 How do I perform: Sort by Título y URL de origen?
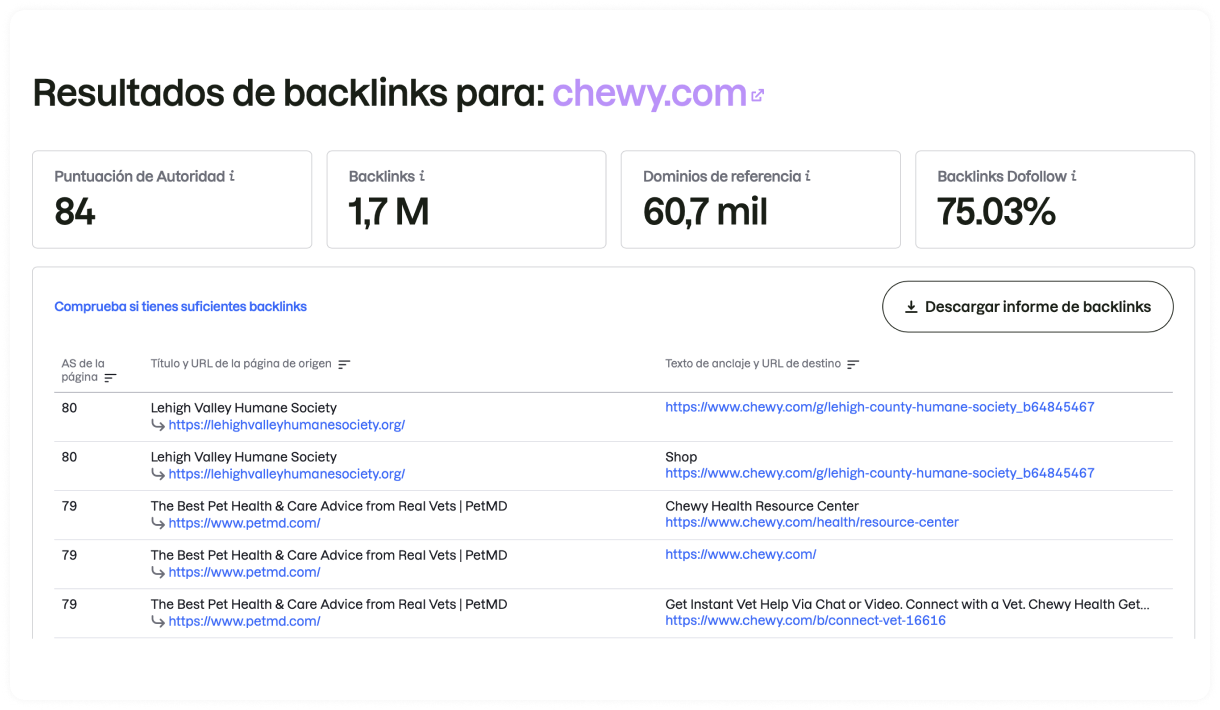344,364
